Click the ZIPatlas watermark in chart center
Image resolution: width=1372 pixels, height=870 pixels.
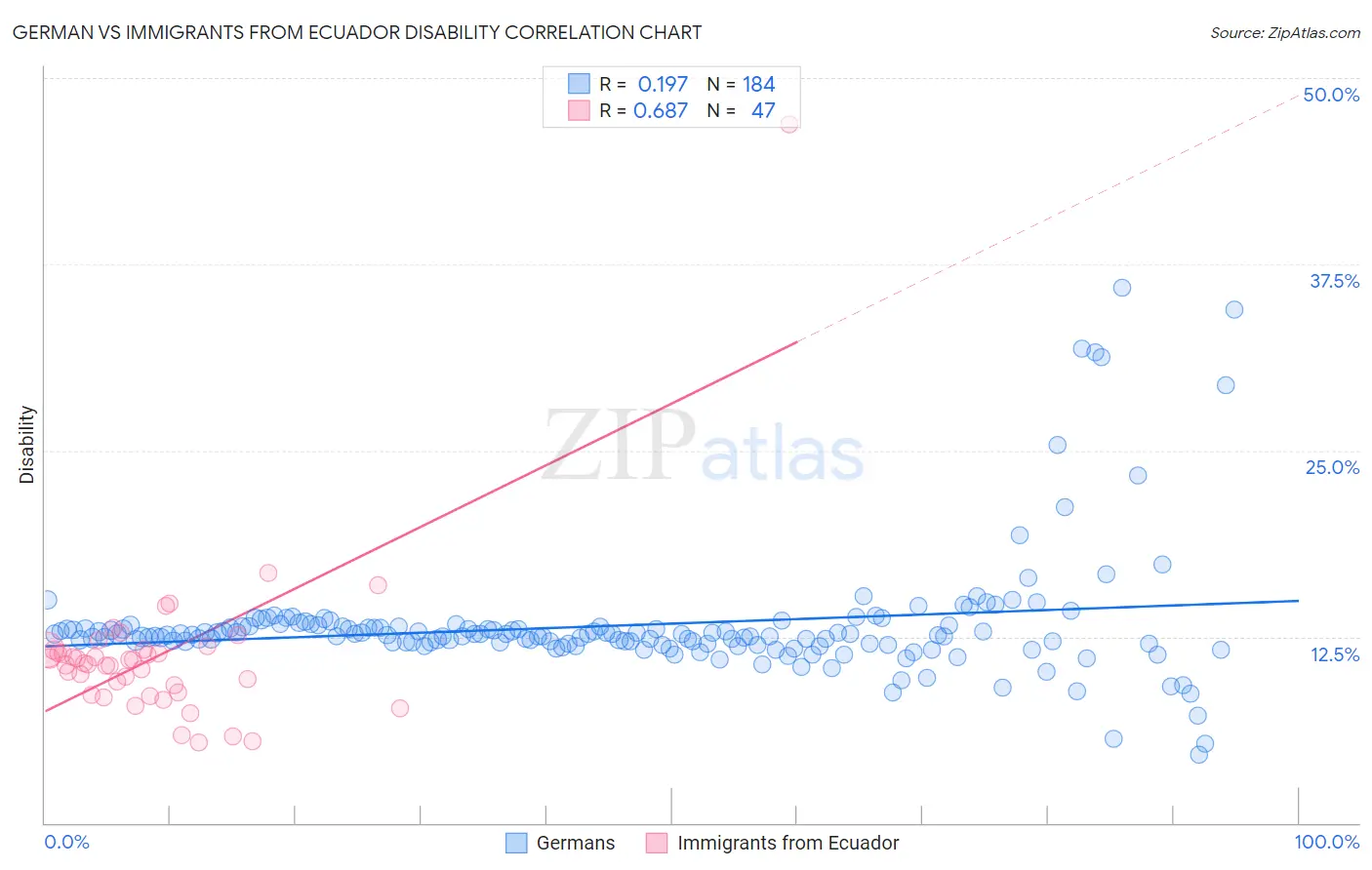[703, 446]
